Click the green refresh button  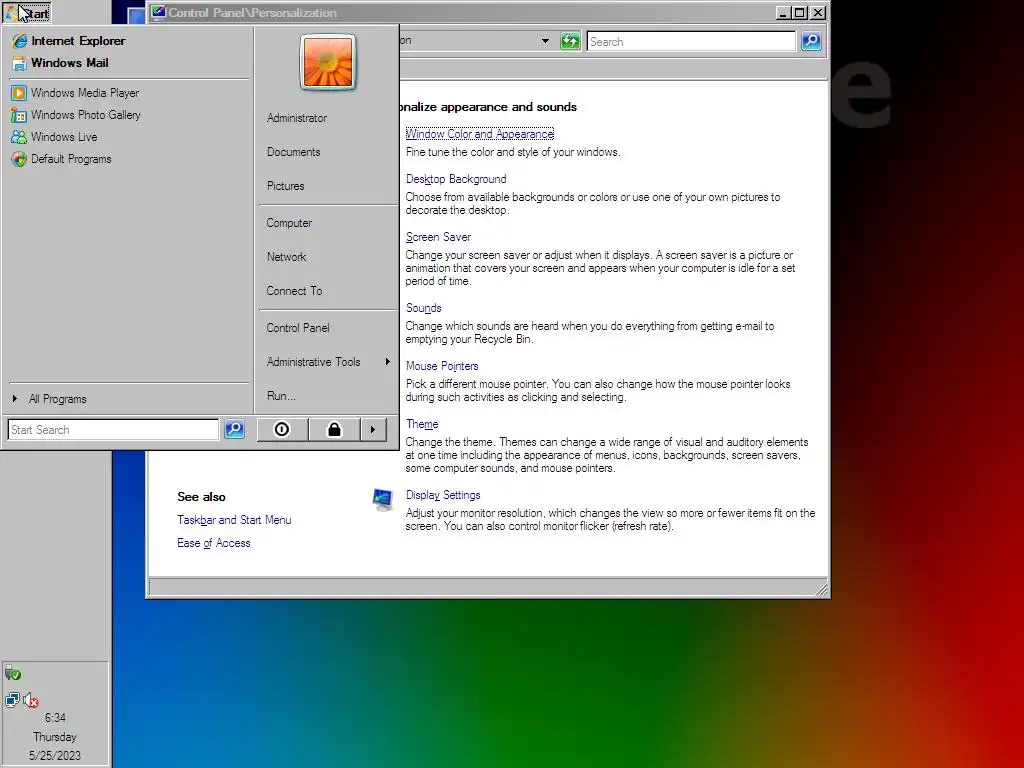point(570,41)
